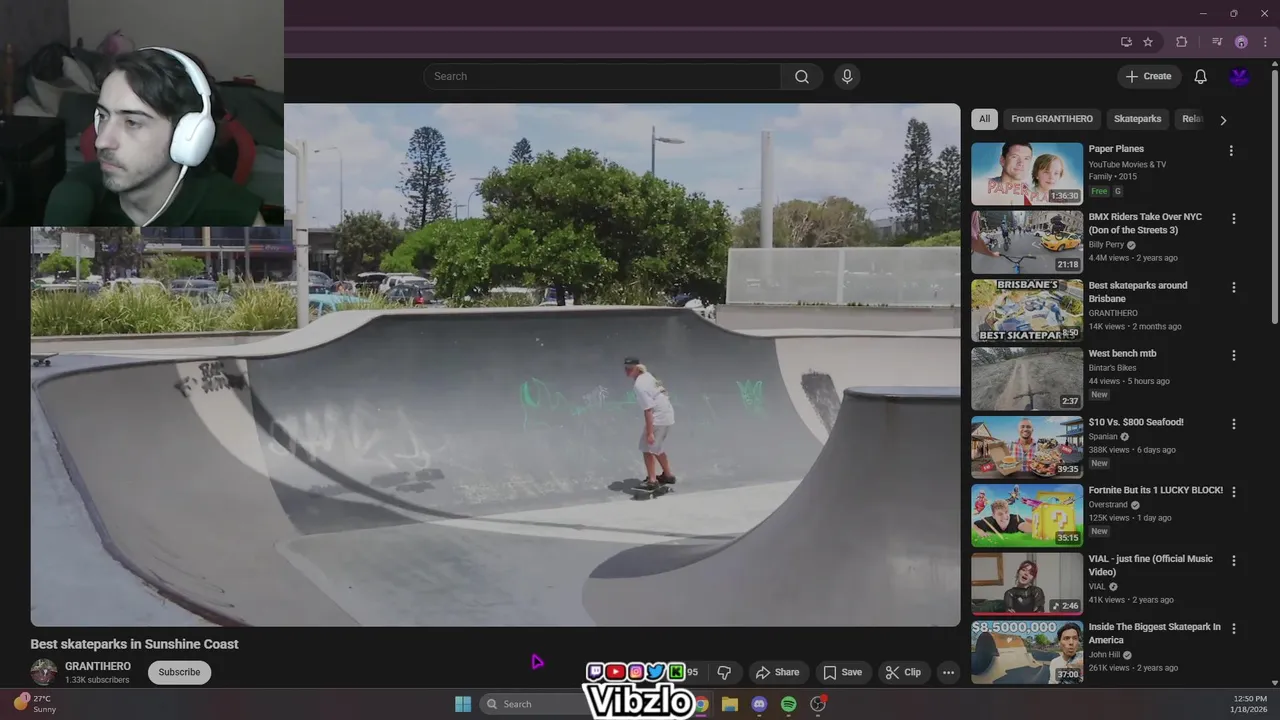Open options menu for West bench mtb

coord(1233,355)
